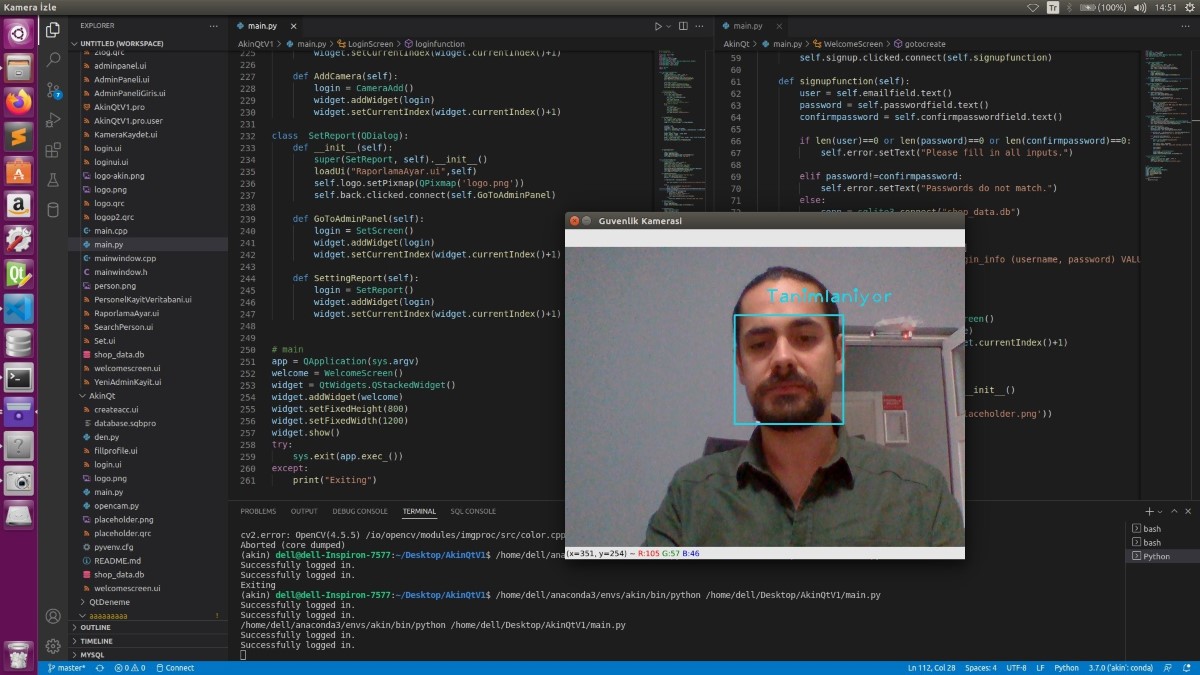The width and height of the screenshot is (1200, 675).
Task: Split the left editor group
Action: (683, 26)
